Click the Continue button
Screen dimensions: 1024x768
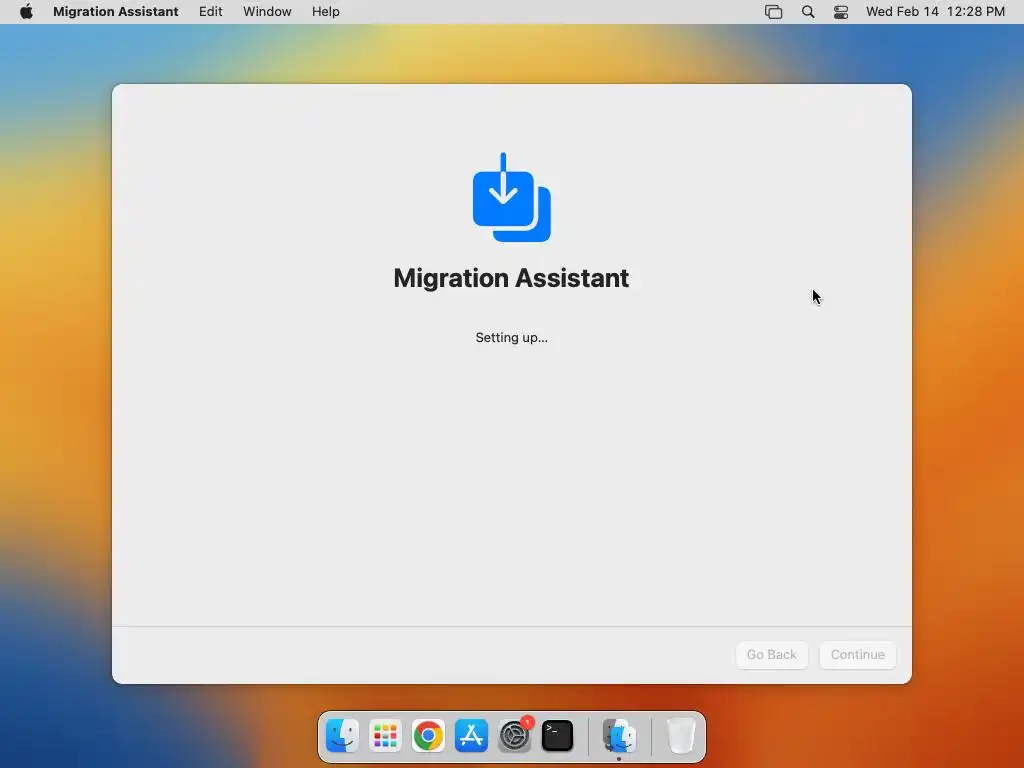click(857, 654)
